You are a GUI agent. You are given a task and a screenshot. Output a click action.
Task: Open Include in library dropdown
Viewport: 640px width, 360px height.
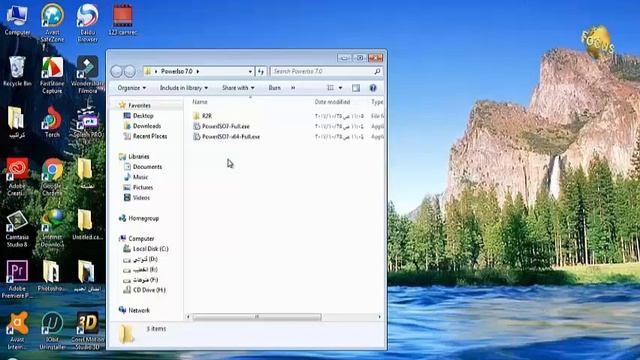[184, 88]
